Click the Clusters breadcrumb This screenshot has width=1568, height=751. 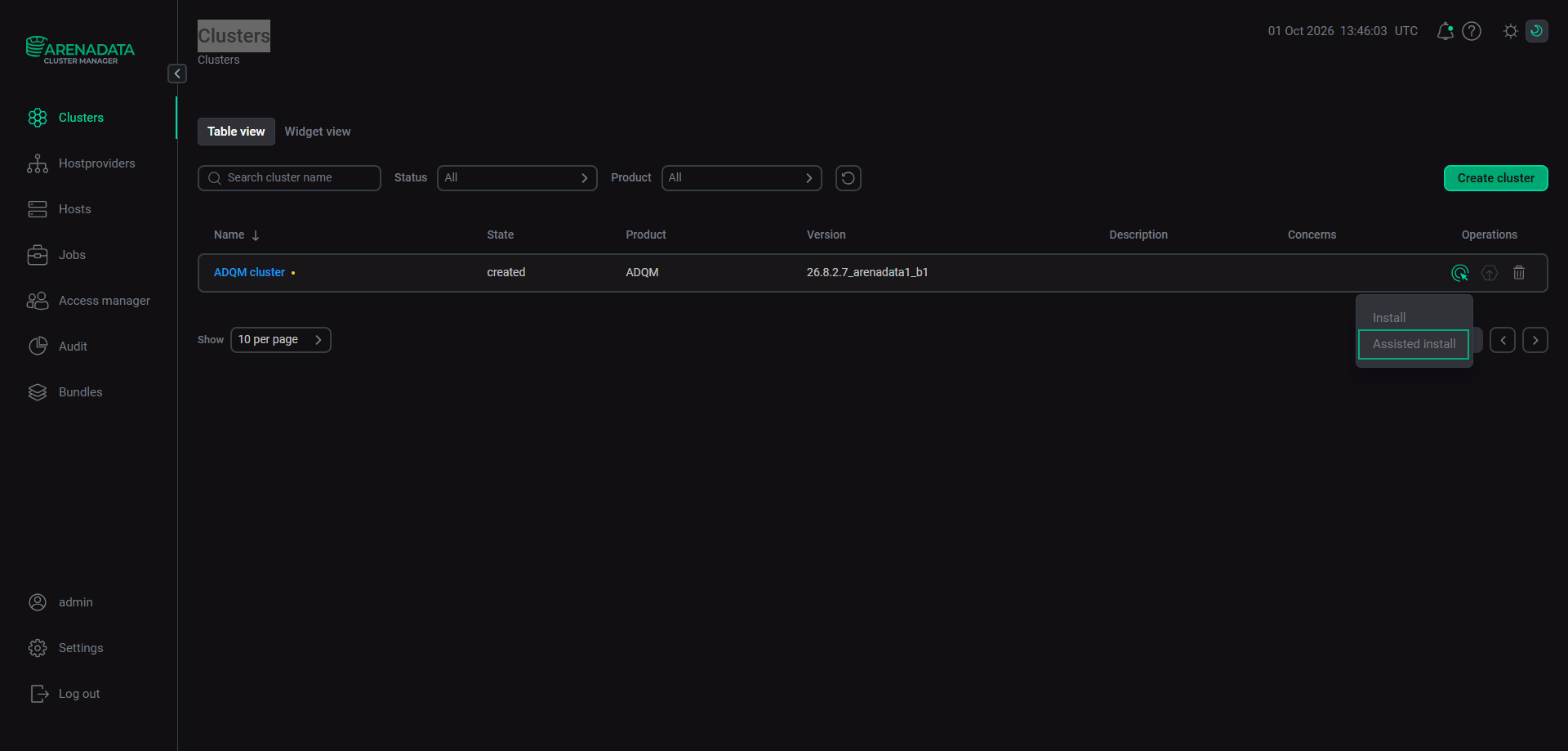click(219, 60)
